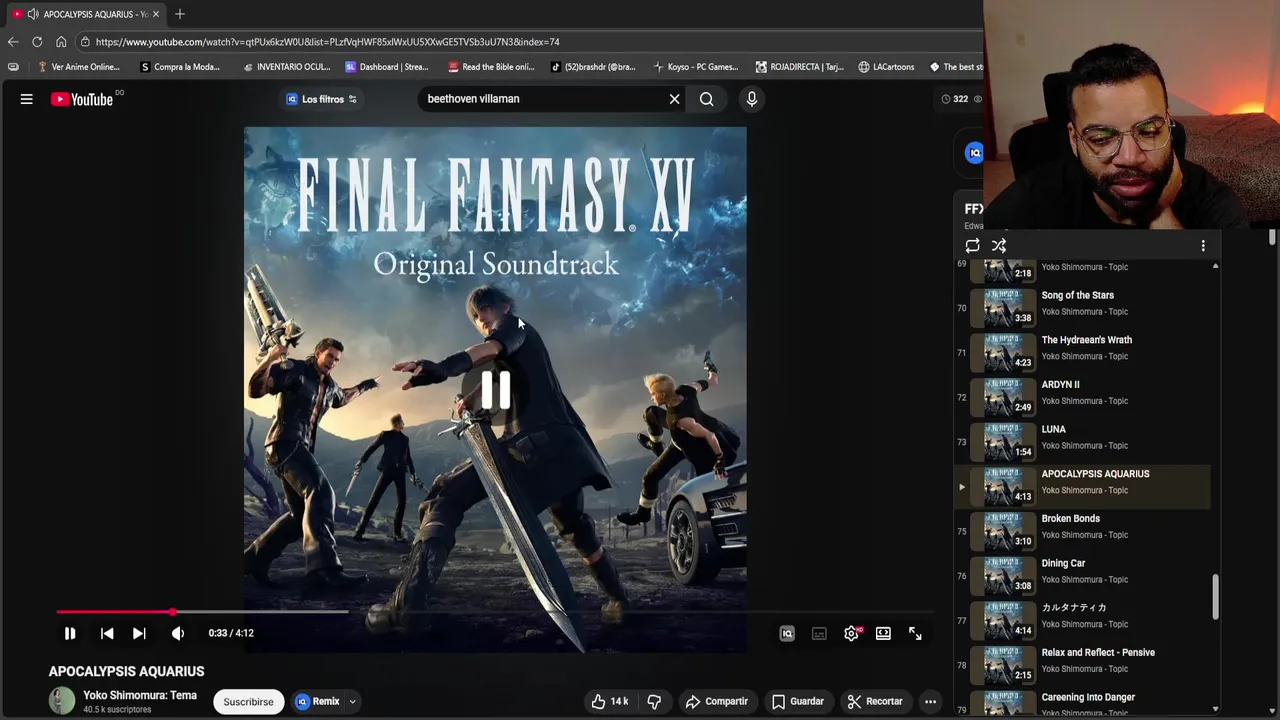This screenshot has width=1280, height=720.
Task: Open playlist three-dot menu
Action: 1203,245
